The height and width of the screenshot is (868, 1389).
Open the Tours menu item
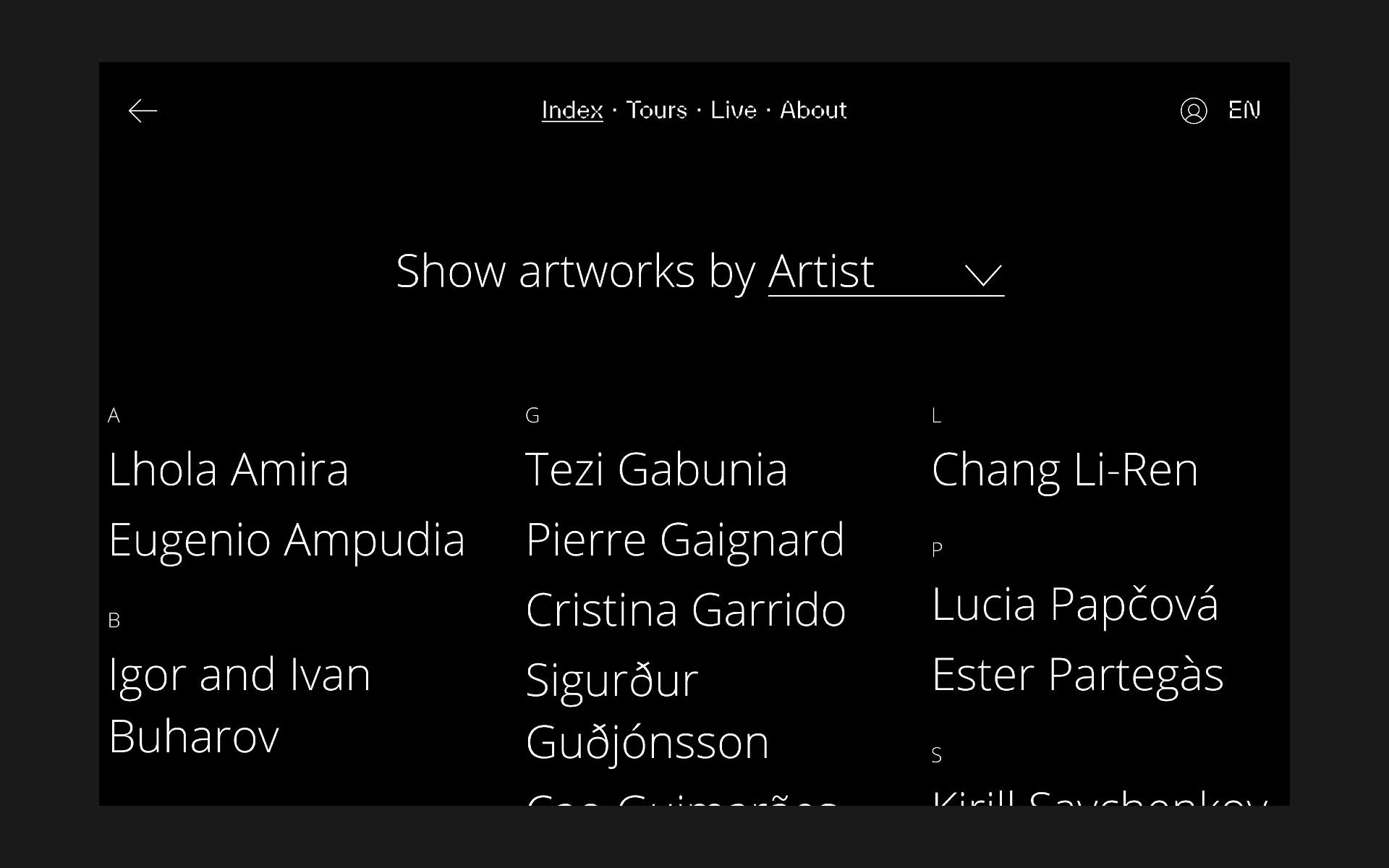point(656,110)
